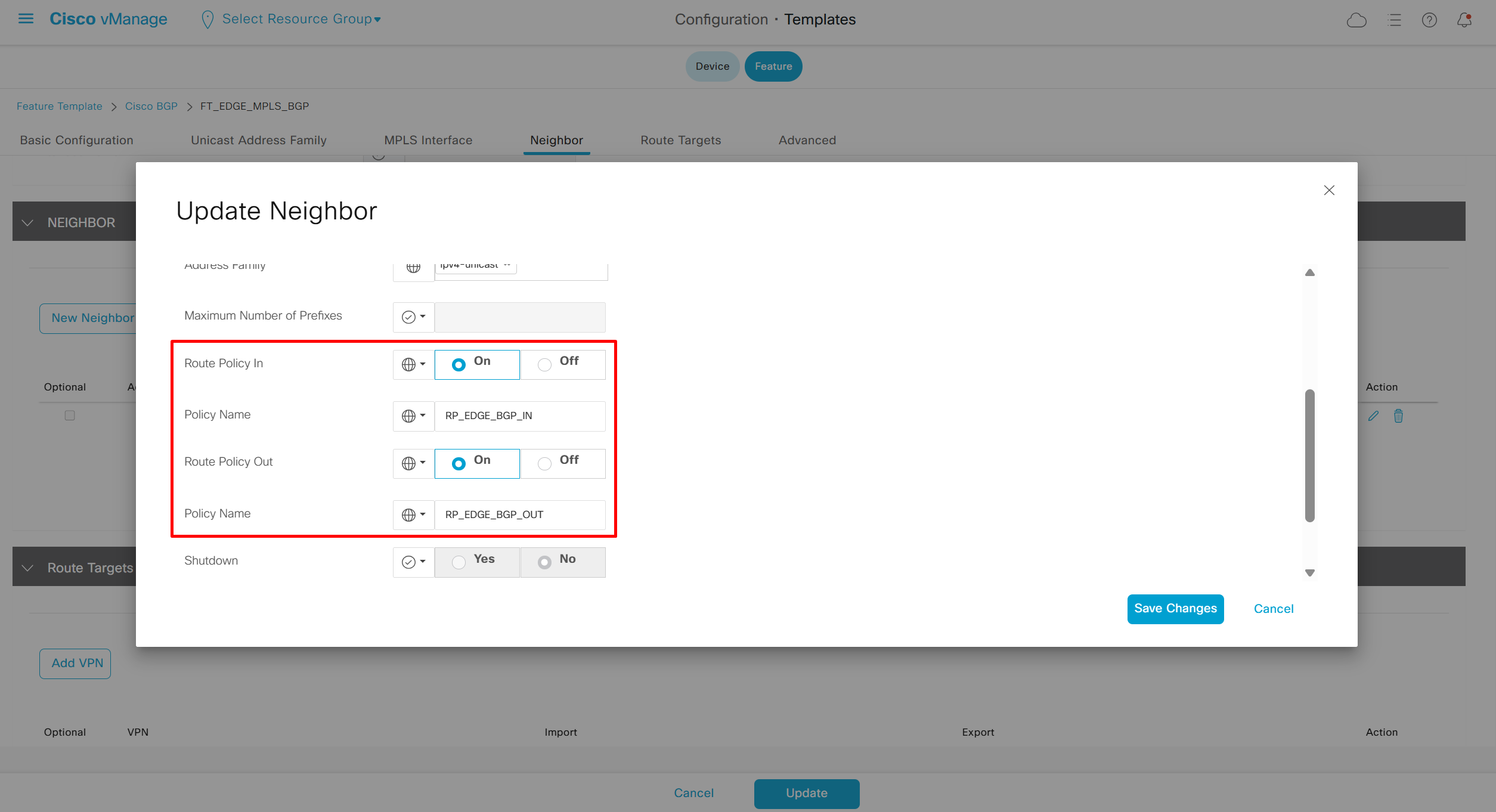Open the hamburger navigation menu

[26, 18]
